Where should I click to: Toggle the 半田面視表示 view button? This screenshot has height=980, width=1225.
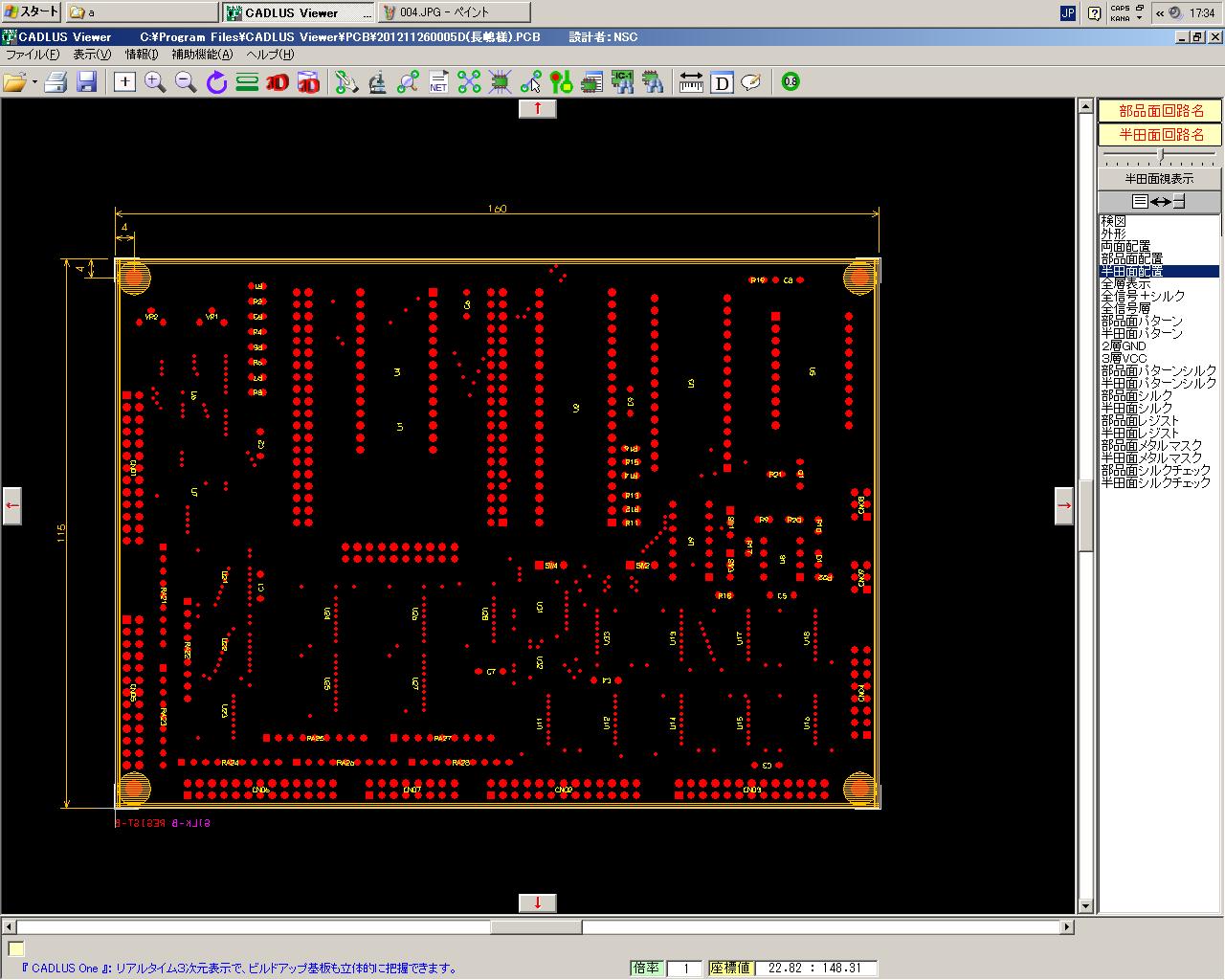(x=1160, y=179)
